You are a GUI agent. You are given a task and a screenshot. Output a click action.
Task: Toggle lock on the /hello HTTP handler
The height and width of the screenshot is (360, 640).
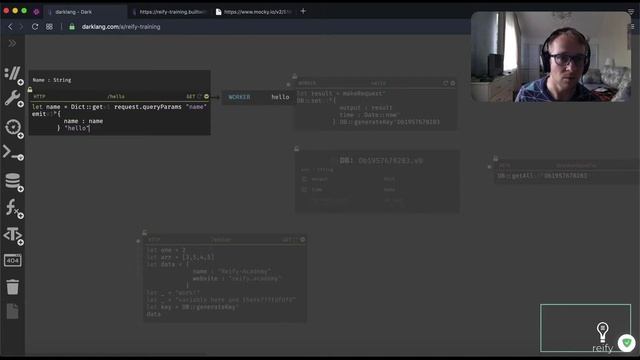tap(30, 89)
